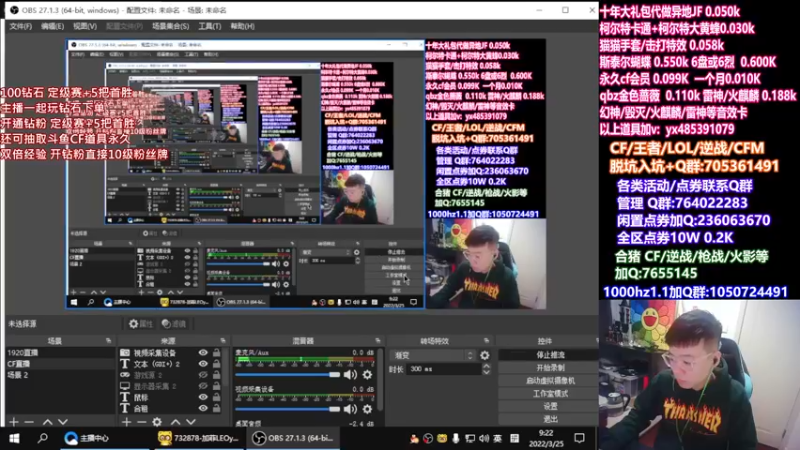The width and height of the screenshot is (800, 450).
Task: Hide the 视频采集设备 source with its eye icon
Action: (203, 353)
